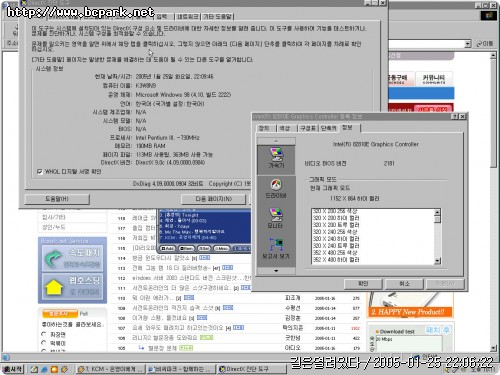500x375 pixels.
Task: Click the Rem button in the music player
Action: 186,248
